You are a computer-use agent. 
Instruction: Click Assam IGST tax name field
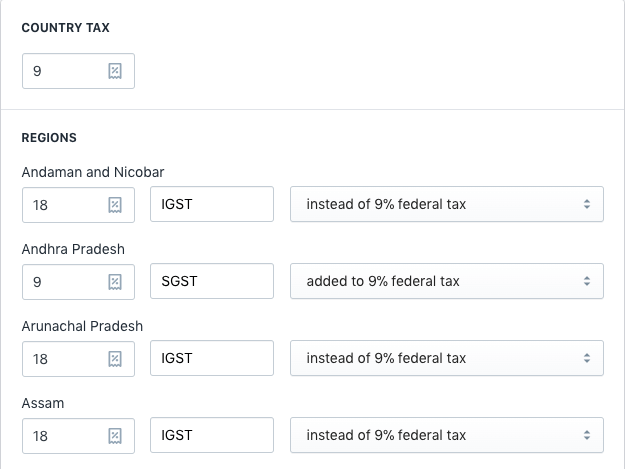coord(211,435)
